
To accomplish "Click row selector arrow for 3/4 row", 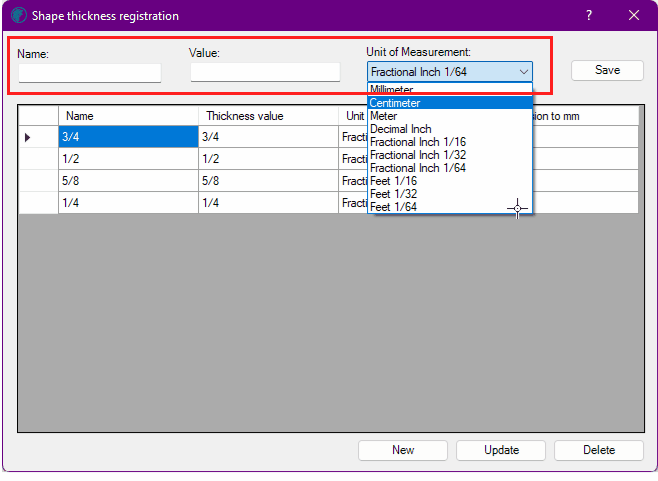I will click(38, 137).
